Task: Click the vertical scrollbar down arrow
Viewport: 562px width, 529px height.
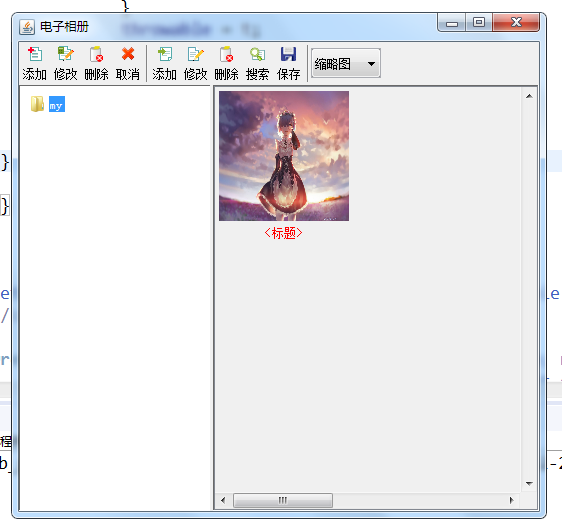Action: 529,483
